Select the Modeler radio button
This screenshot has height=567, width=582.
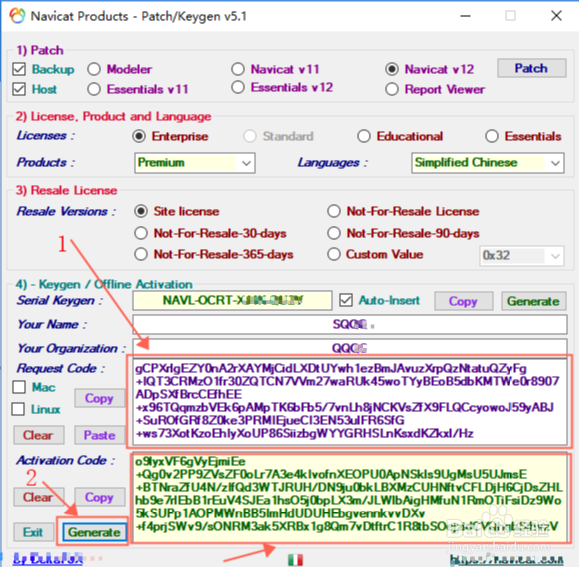pyautogui.click(x=94, y=69)
